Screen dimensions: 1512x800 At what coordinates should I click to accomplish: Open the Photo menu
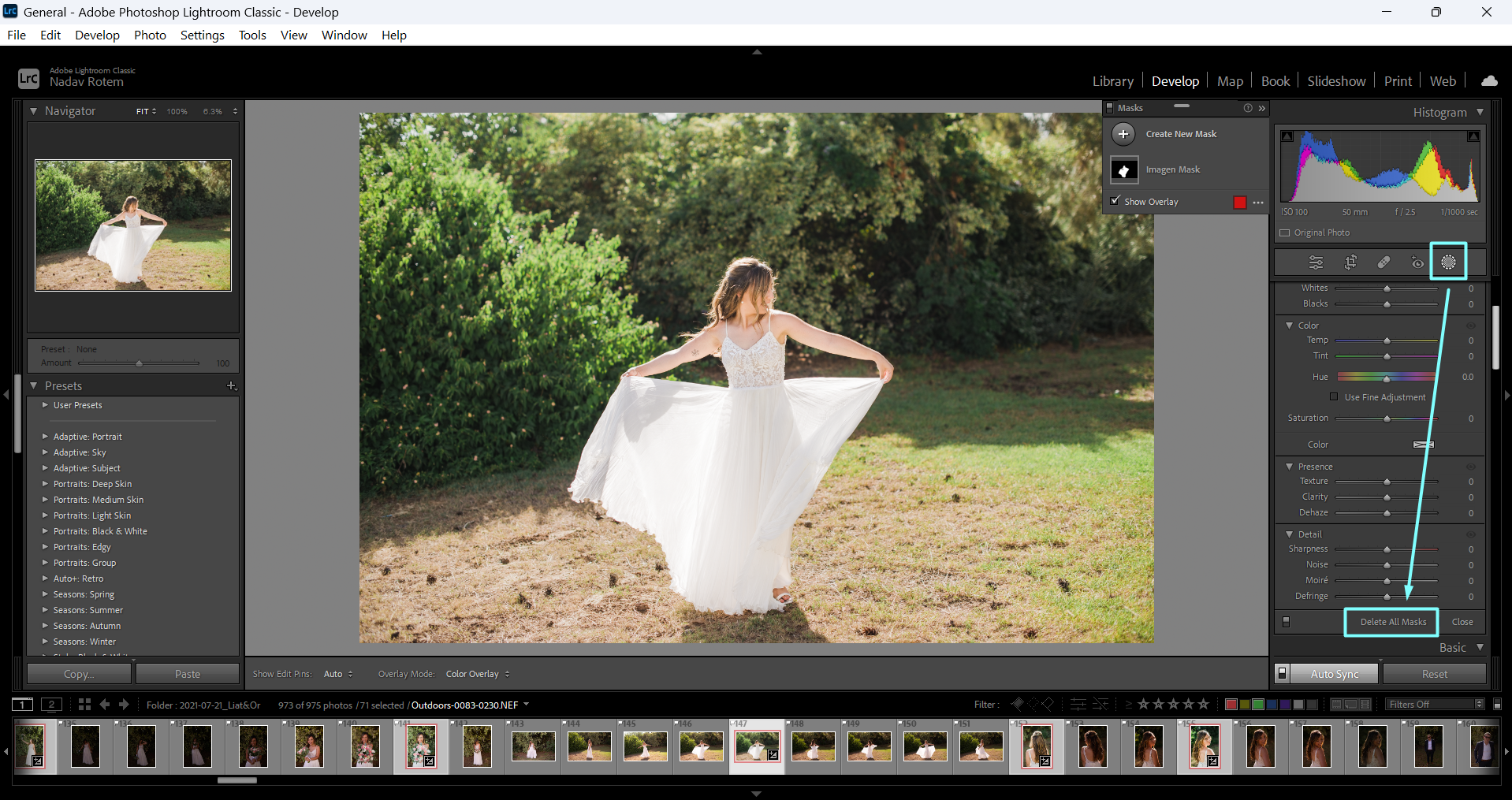150,35
